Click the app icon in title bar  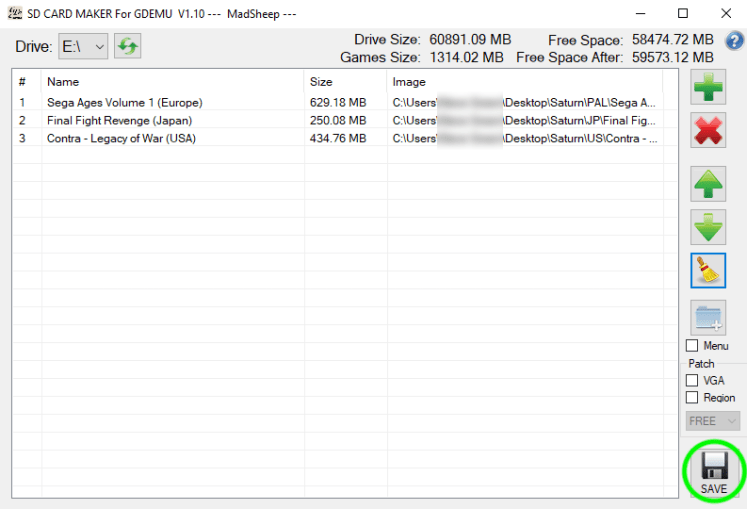pyautogui.click(x=15, y=13)
